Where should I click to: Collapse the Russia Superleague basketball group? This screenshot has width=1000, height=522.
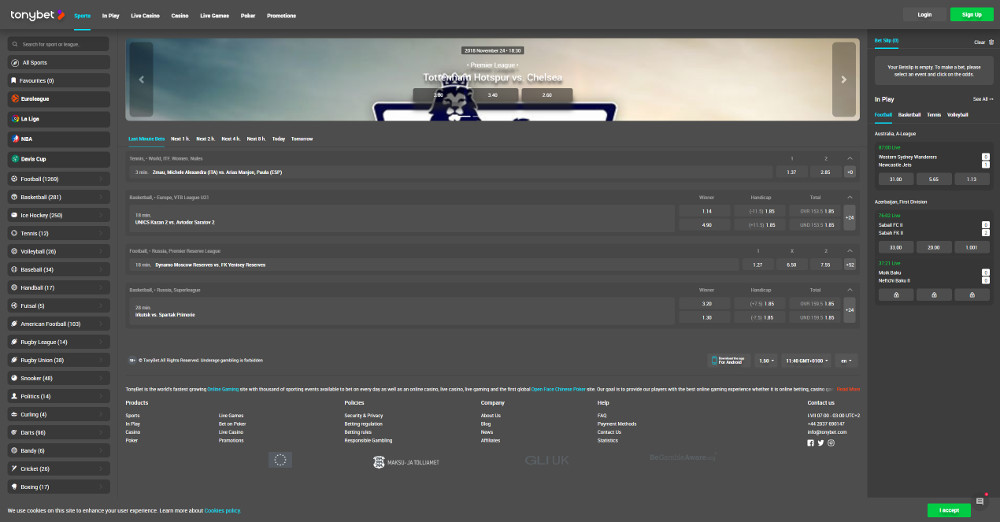[849, 290]
